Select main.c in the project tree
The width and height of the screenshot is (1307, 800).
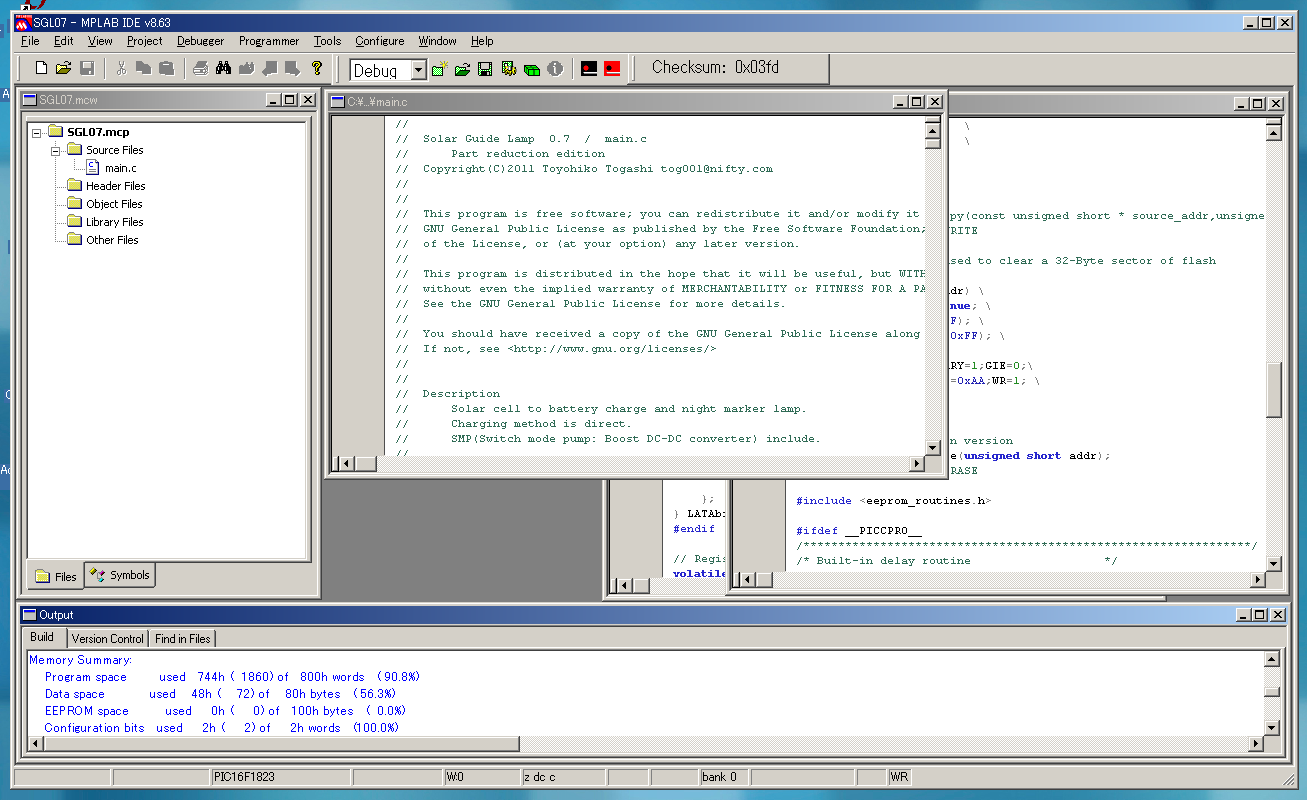[x=121, y=168]
